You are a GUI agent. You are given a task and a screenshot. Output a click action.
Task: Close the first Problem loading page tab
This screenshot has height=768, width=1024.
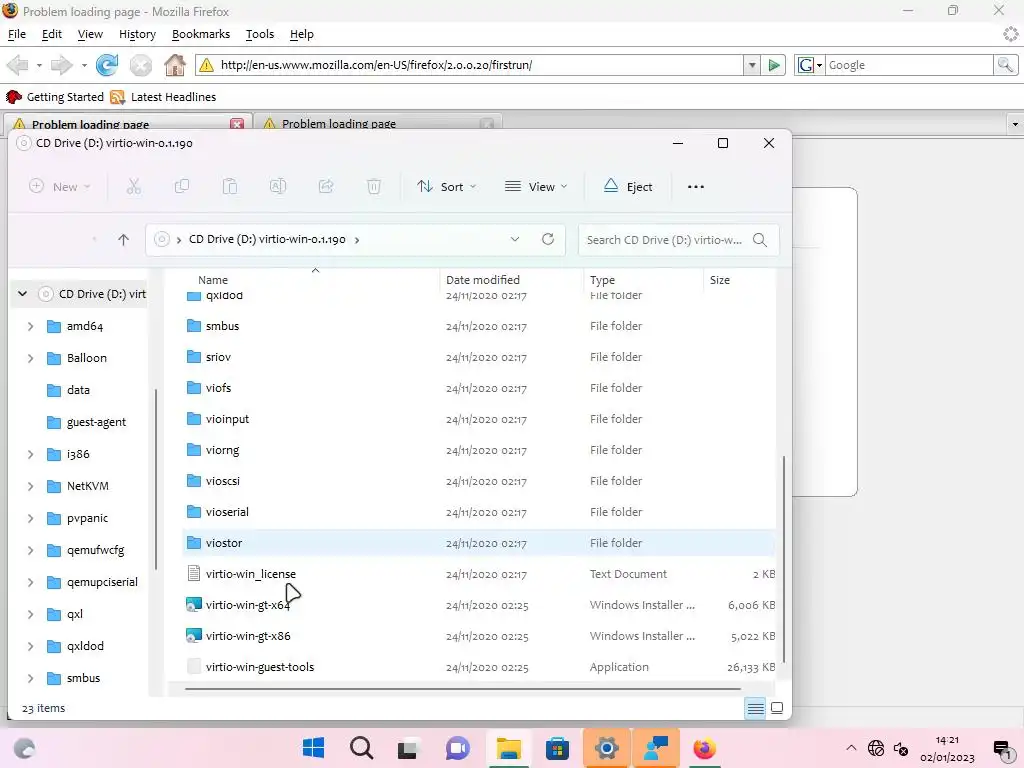237,124
